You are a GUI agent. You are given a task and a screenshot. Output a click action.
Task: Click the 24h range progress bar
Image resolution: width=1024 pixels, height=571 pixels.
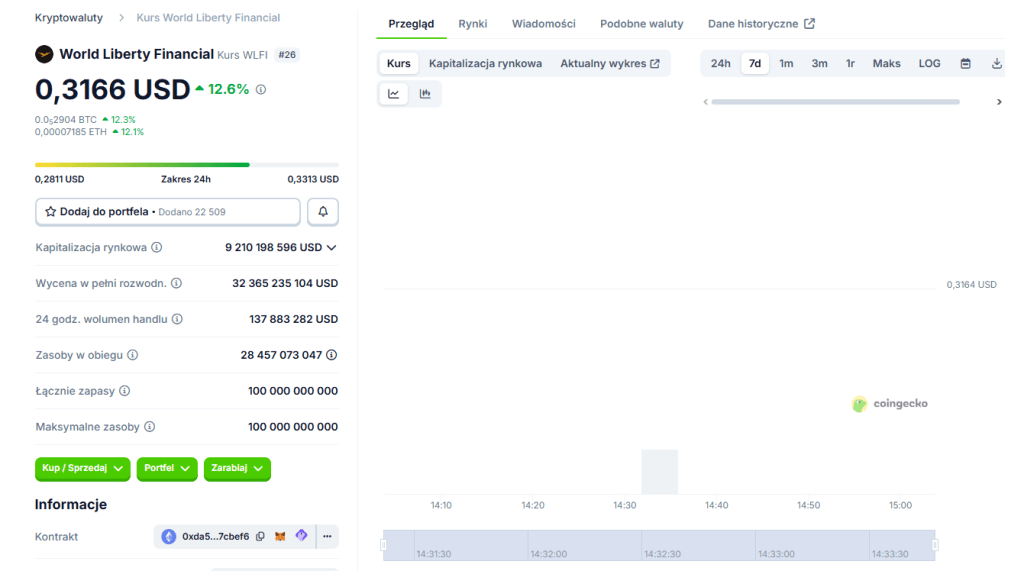pyautogui.click(x=187, y=165)
